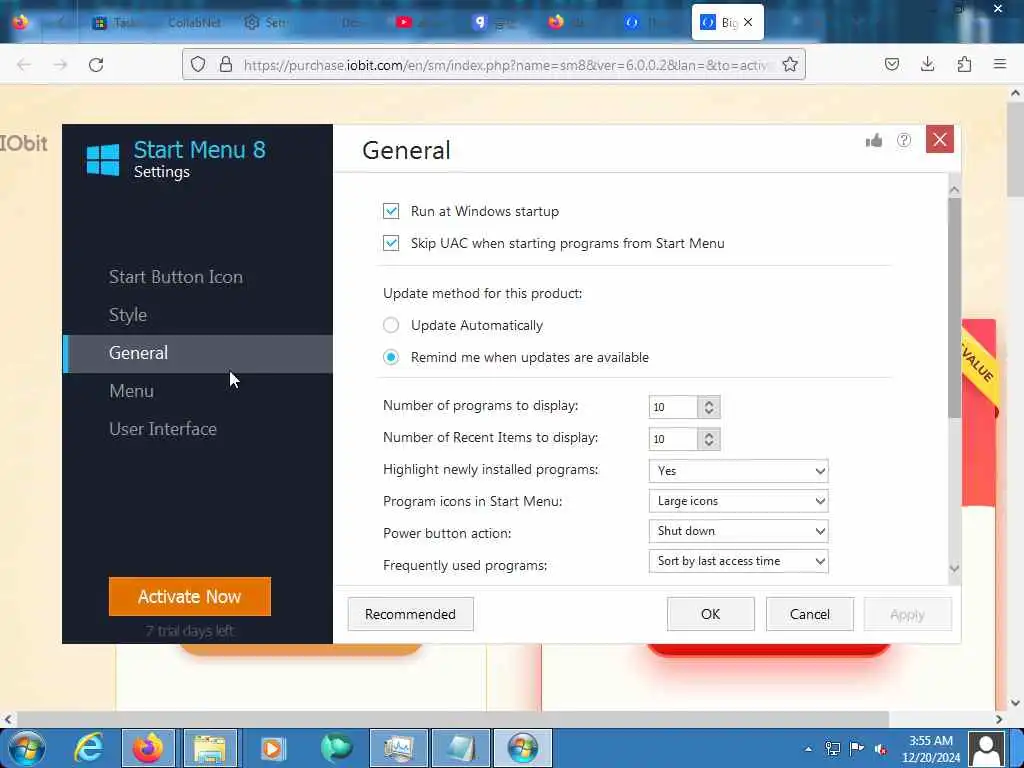Viewport: 1024px width, 768px height.
Task: Open the Save to Pocket icon
Action: [x=892, y=64]
